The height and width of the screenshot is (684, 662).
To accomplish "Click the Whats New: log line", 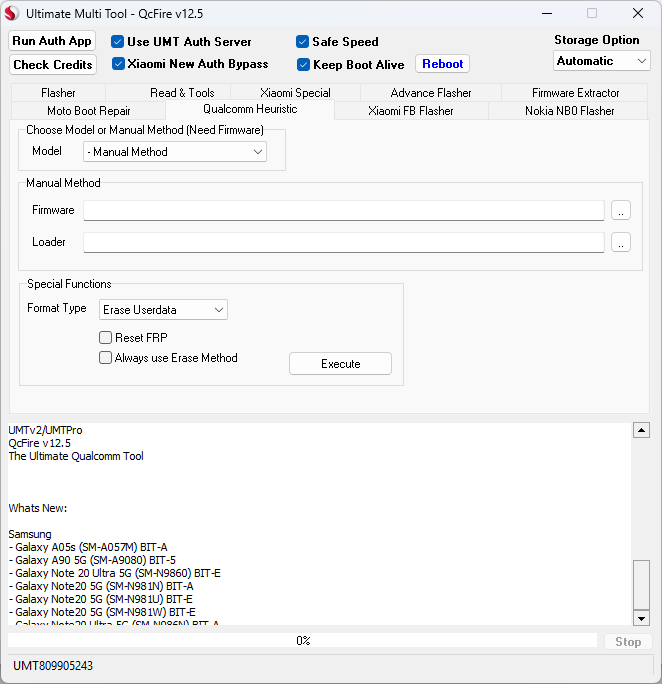I will pos(38,508).
